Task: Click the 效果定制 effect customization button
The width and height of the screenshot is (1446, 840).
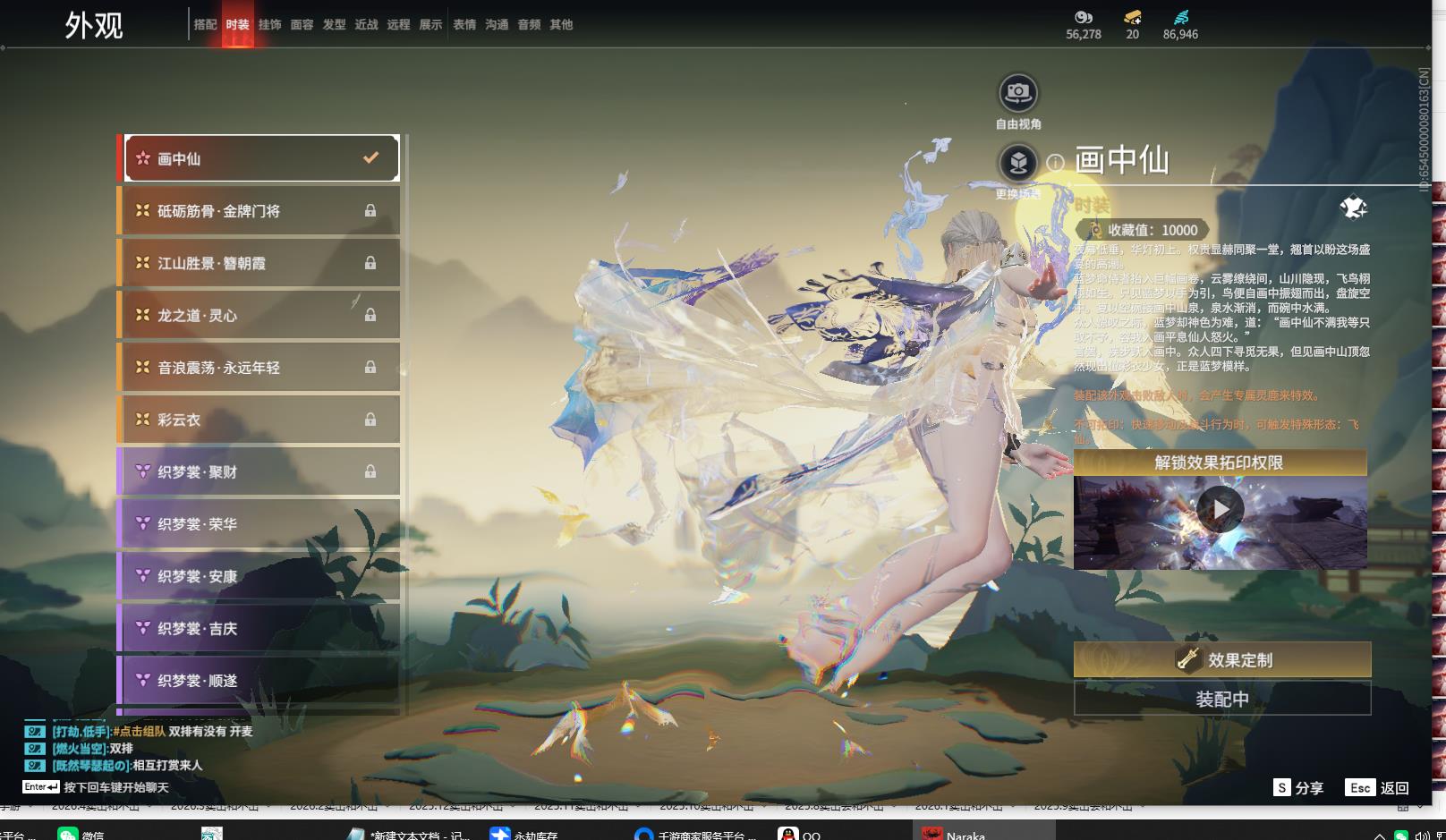Action: coord(1221,660)
